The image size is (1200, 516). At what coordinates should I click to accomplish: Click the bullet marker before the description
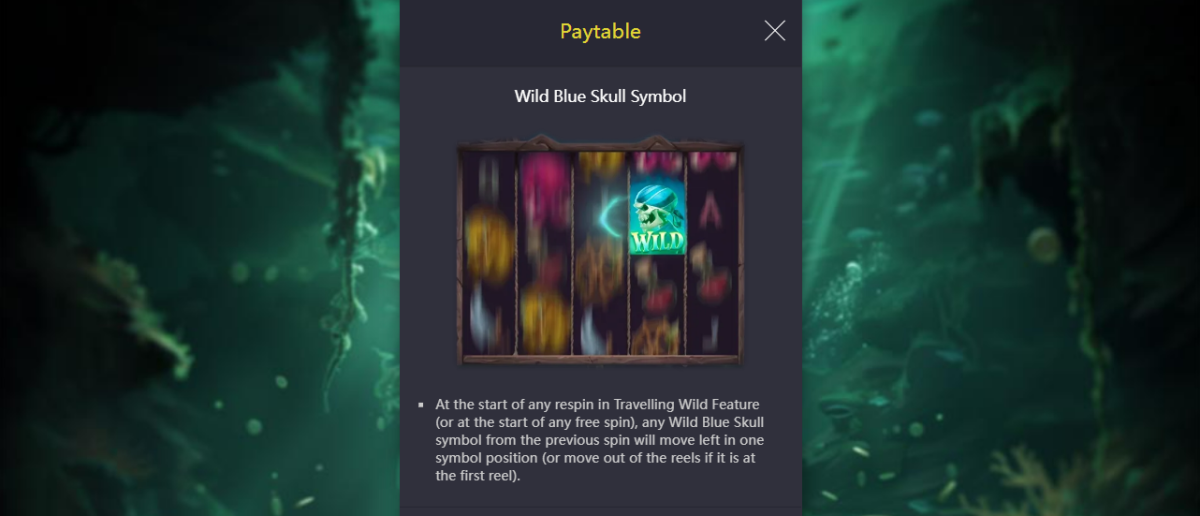421,405
